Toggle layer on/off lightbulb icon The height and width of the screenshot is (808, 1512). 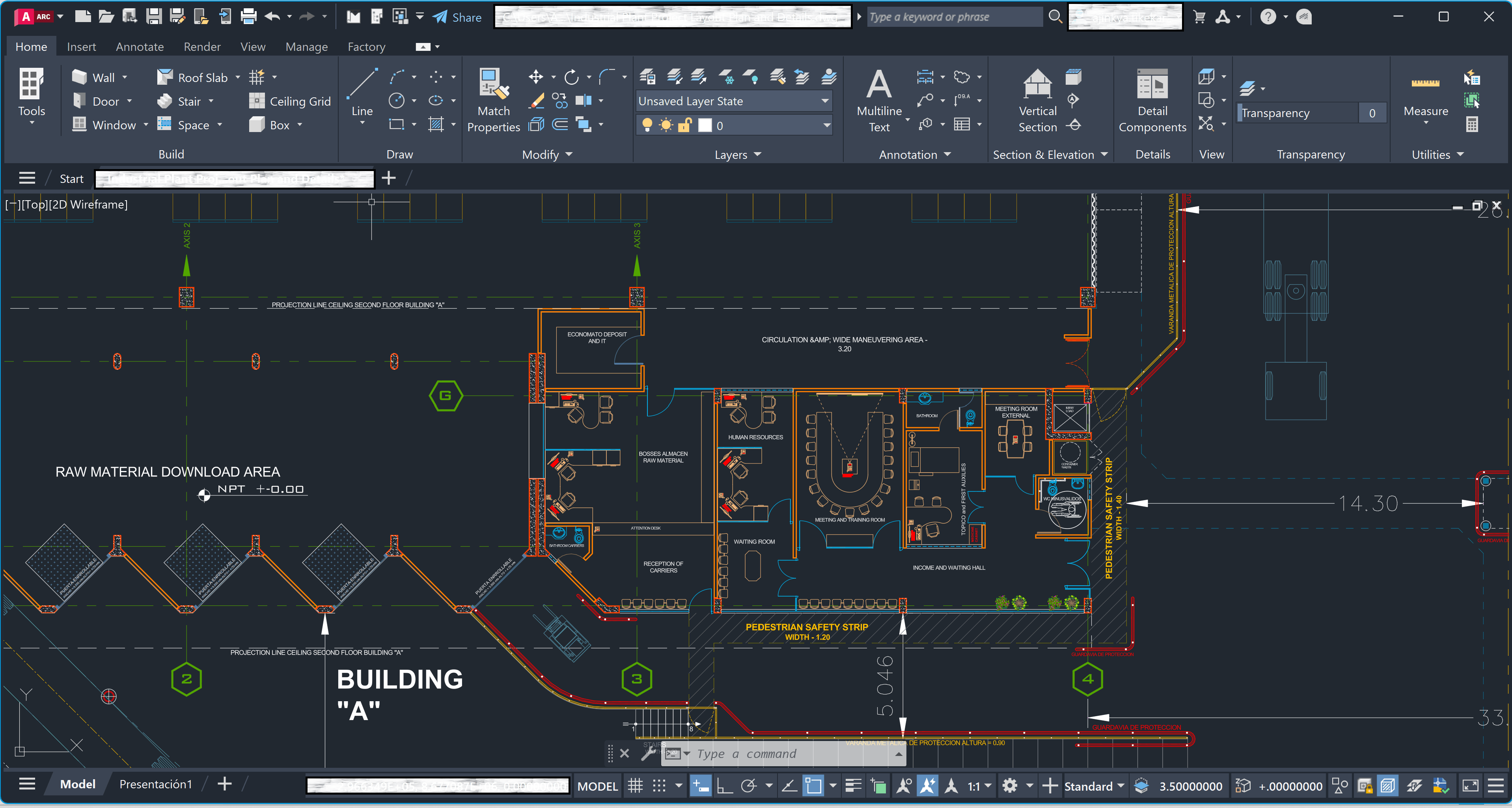coord(647,125)
